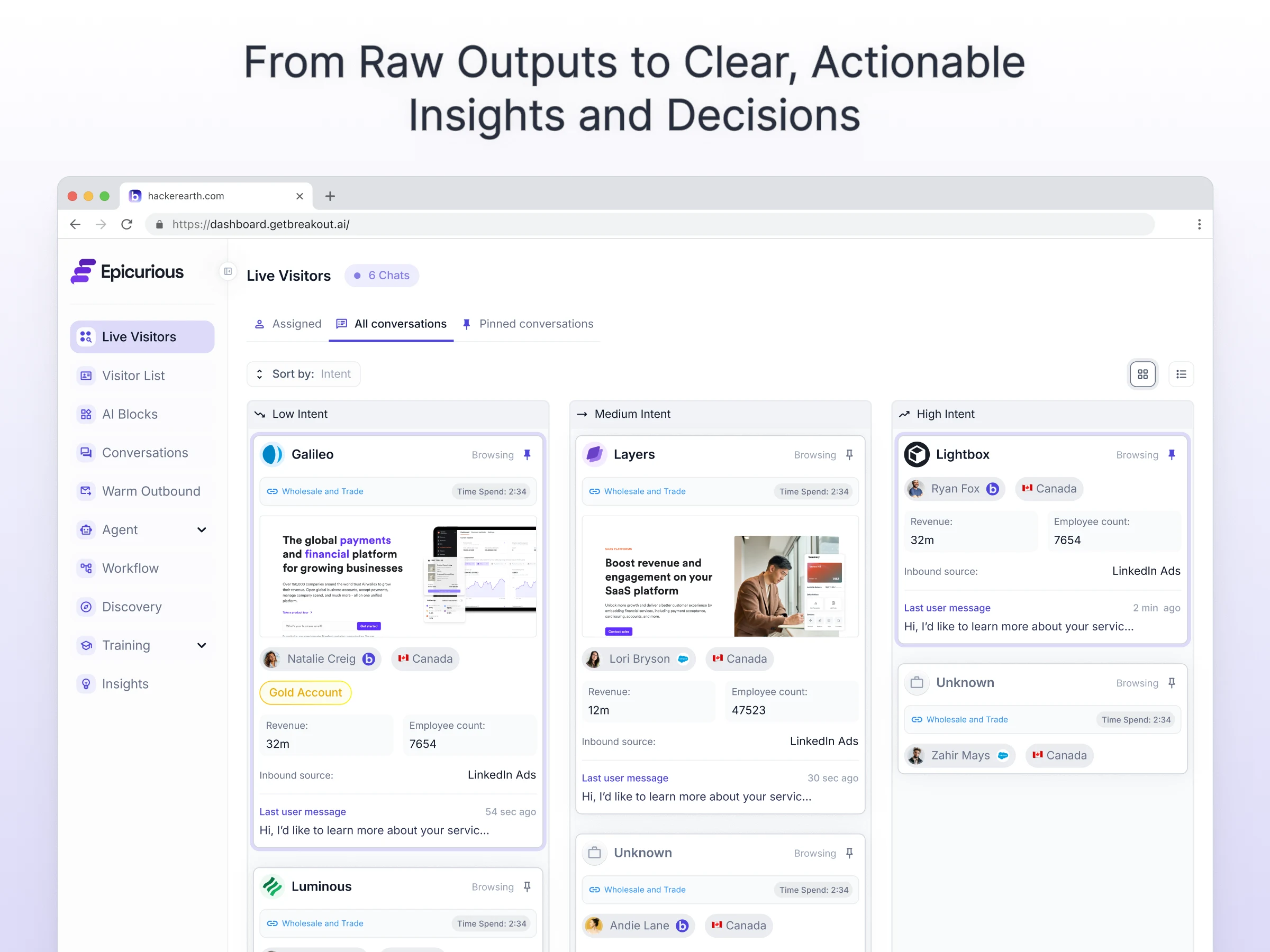Switch to Pinned conversations tab
The image size is (1270, 952).
click(x=528, y=324)
